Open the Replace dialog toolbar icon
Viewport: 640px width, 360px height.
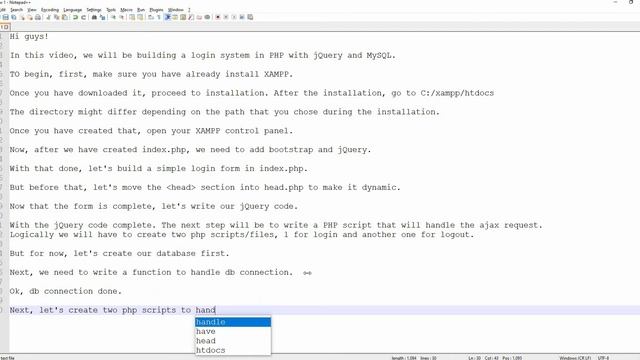[x=102, y=17]
